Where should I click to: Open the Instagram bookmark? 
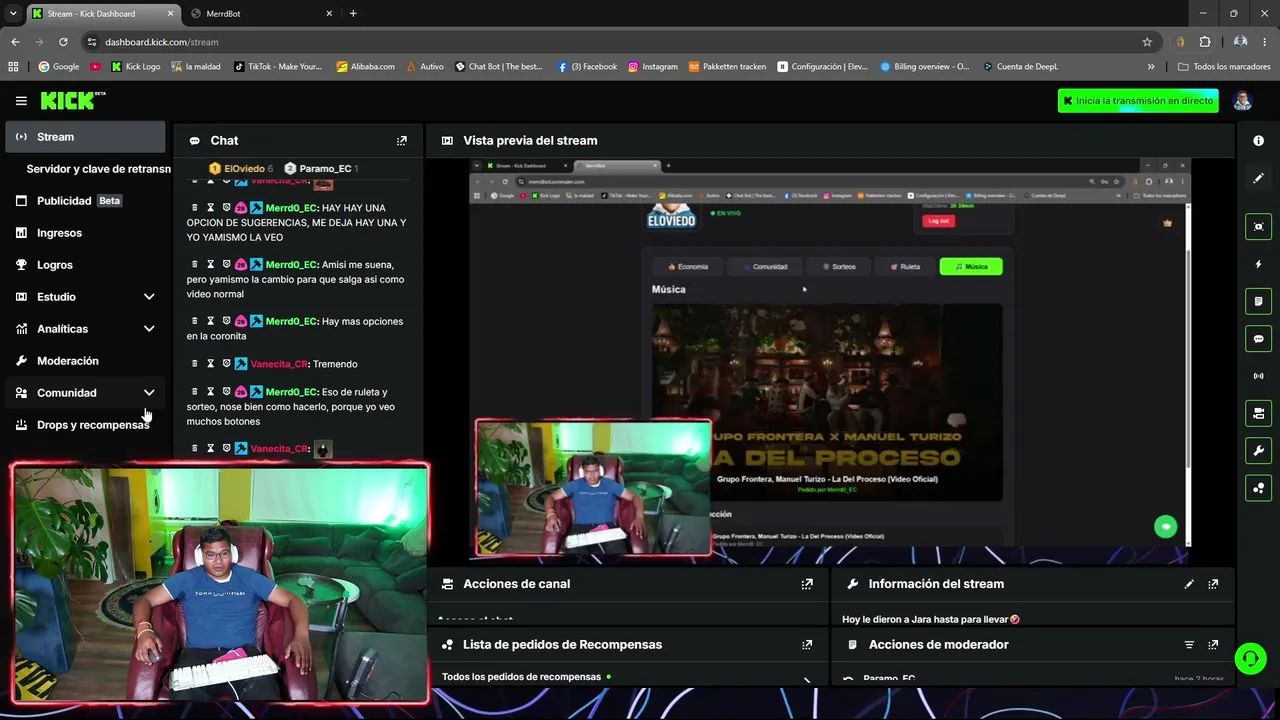(x=652, y=67)
